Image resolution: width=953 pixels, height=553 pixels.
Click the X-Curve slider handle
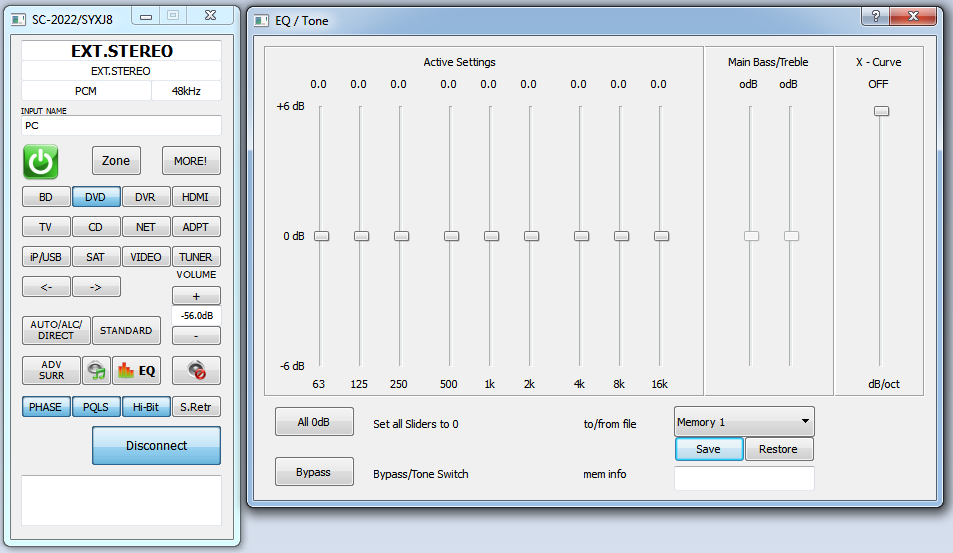pyautogui.click(x=881, y=111)
